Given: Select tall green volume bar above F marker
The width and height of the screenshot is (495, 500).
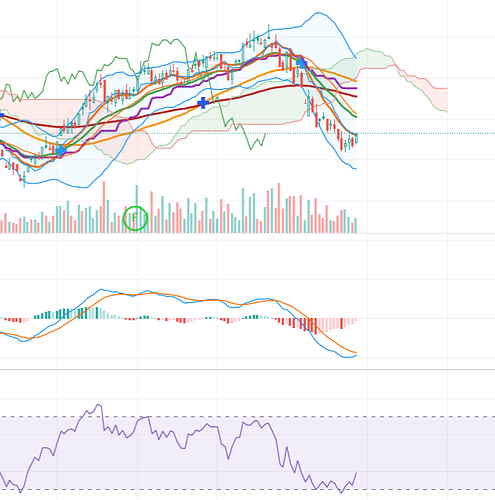Looking at the screenshot, I should click(x=136, y=209).
